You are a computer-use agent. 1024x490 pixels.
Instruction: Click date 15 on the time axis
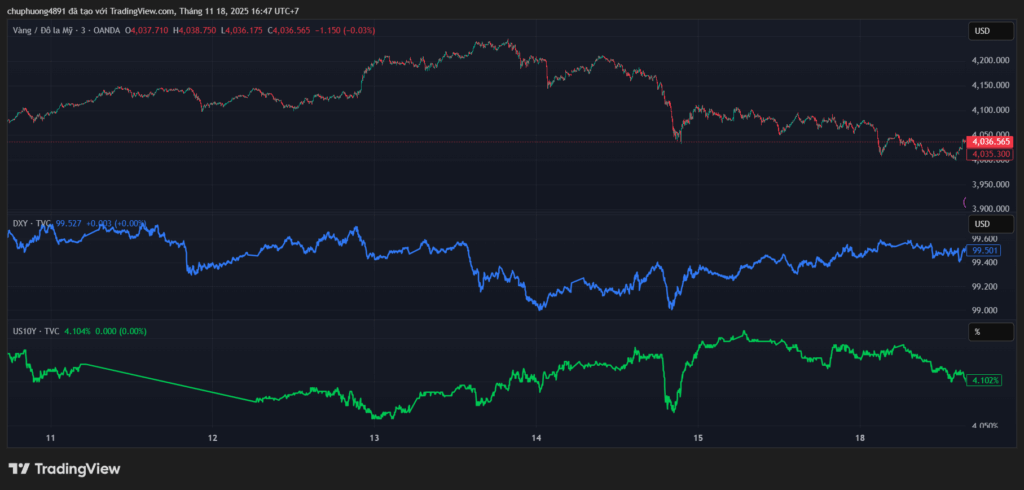(698, 438)
